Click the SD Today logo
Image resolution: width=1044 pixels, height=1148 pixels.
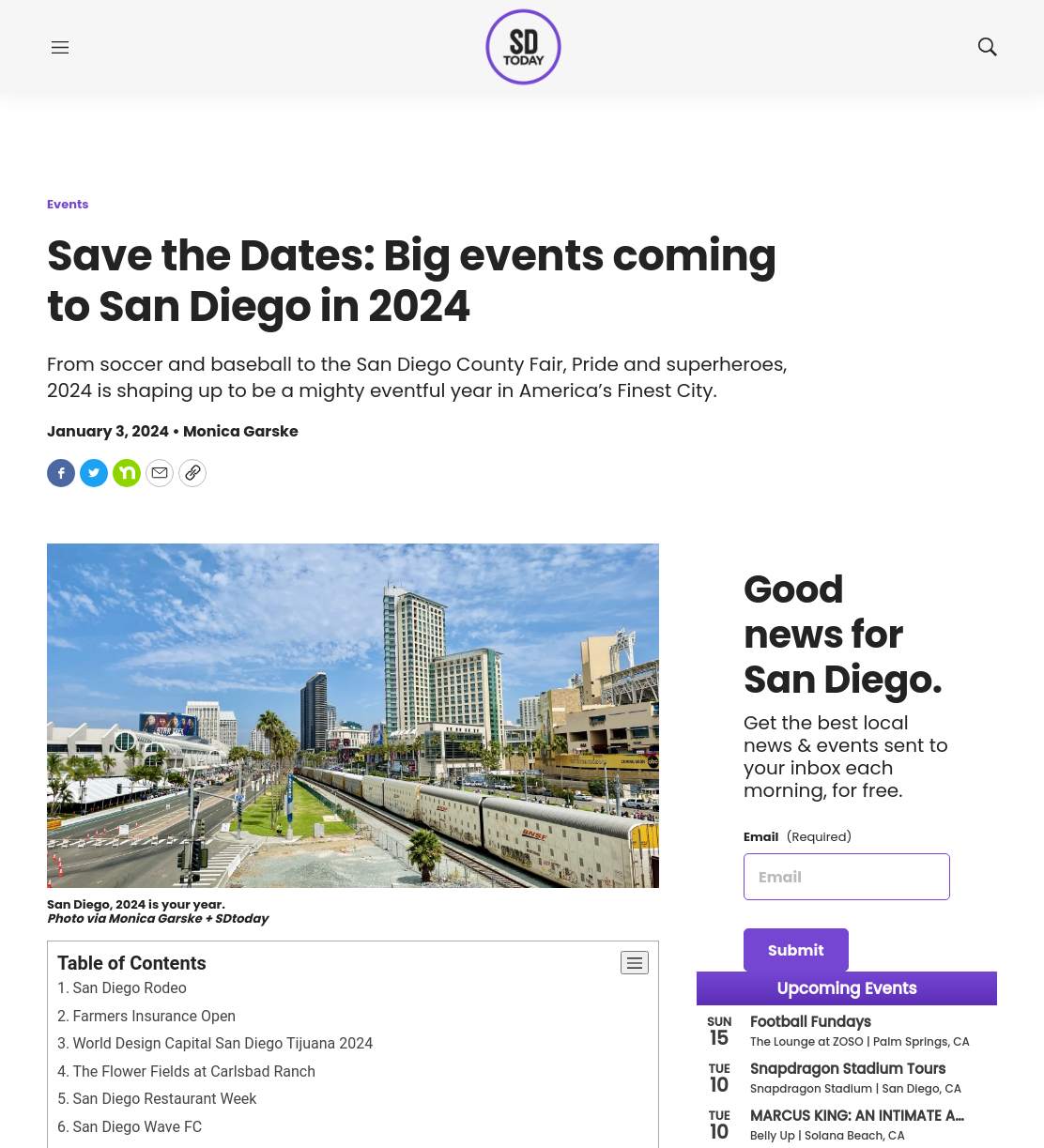tap(523, 47)
